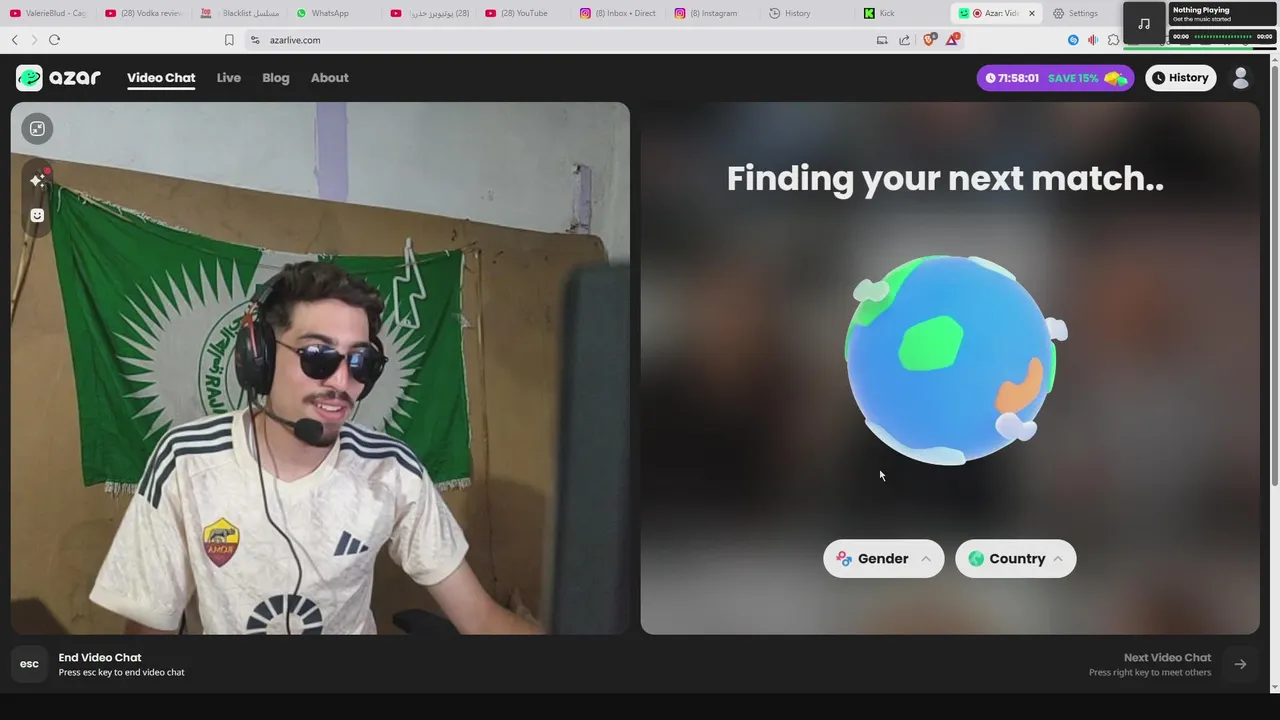This screenshot has width=1280, height=720.
Task: Click the 71:58:01 Save 15% offer banner
Action: coord(1056,78)
